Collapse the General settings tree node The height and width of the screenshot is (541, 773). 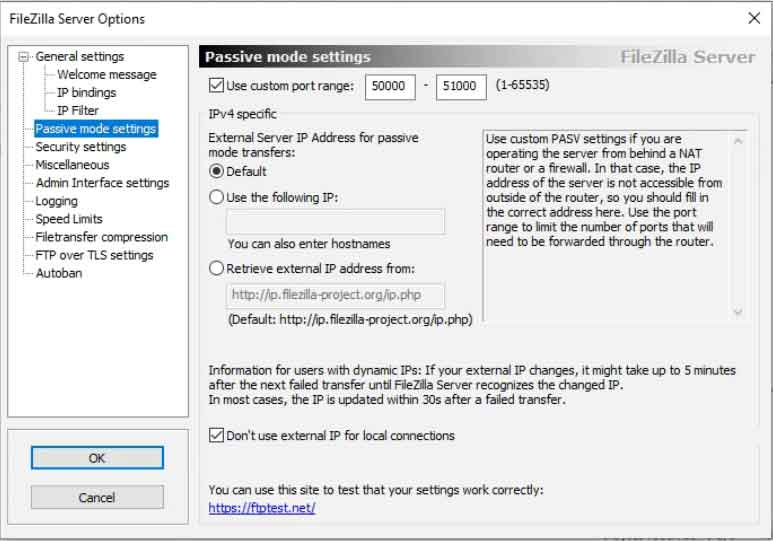[23, 57]
